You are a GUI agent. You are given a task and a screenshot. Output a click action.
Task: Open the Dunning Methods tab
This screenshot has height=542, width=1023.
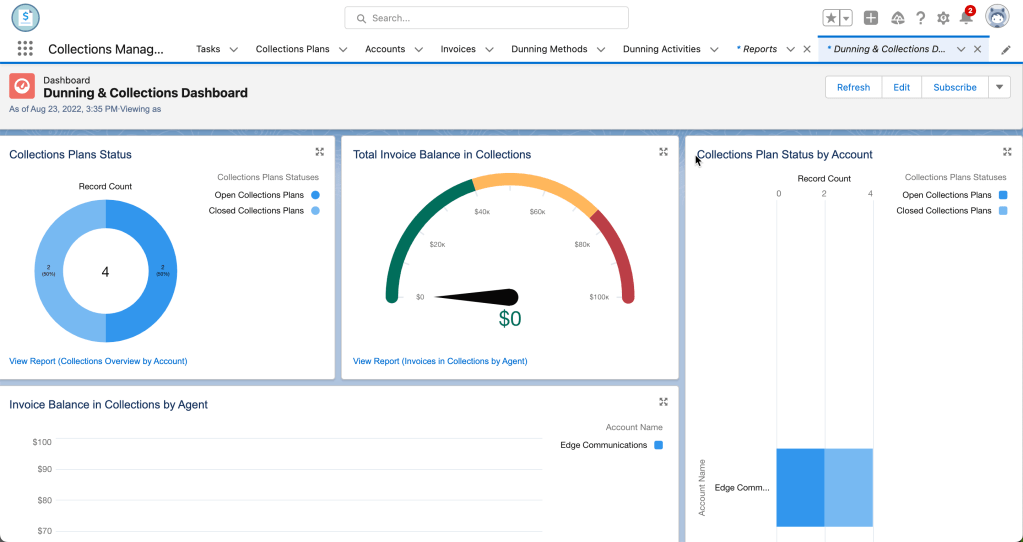(x=549, y=49)
